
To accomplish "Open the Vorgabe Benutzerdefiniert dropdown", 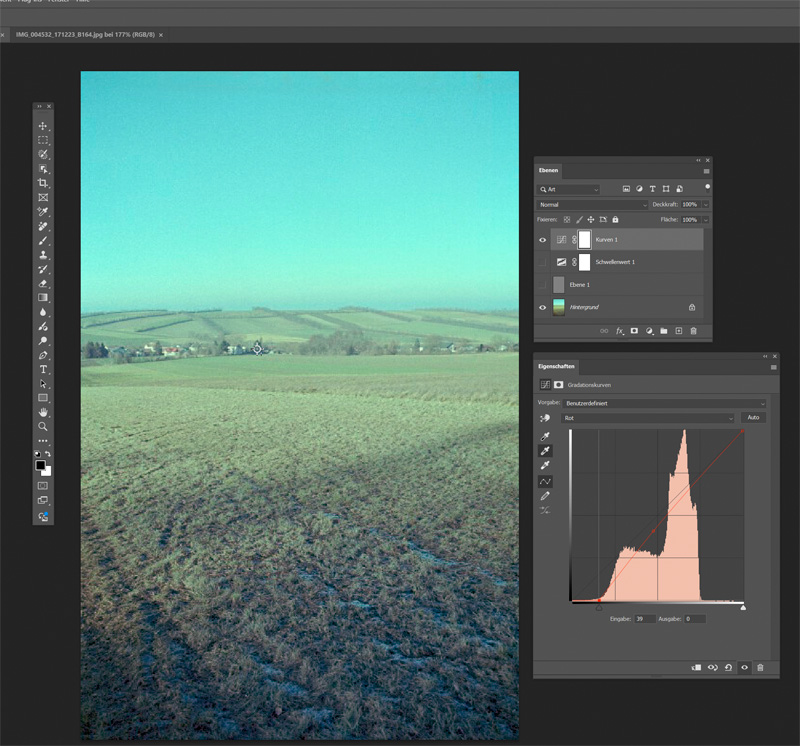I will tap(664, 403).
